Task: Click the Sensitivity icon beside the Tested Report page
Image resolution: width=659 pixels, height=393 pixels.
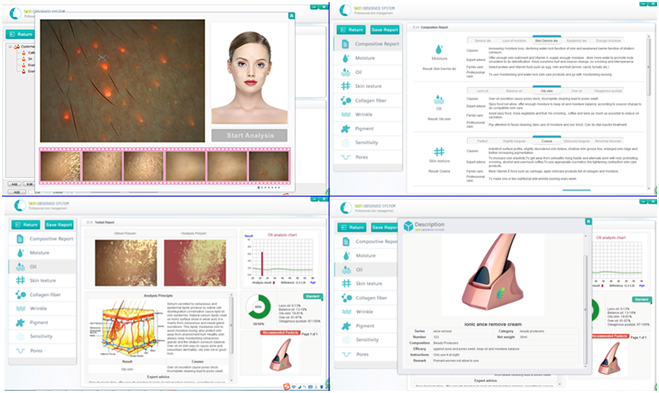Action: click(20, 336)
